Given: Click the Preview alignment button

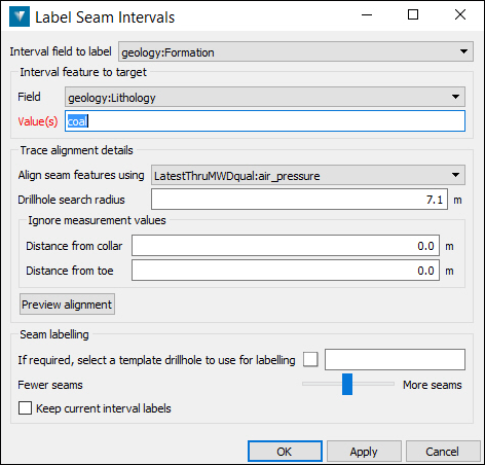Looking at the screenshot, I should [x=67, y=304].
